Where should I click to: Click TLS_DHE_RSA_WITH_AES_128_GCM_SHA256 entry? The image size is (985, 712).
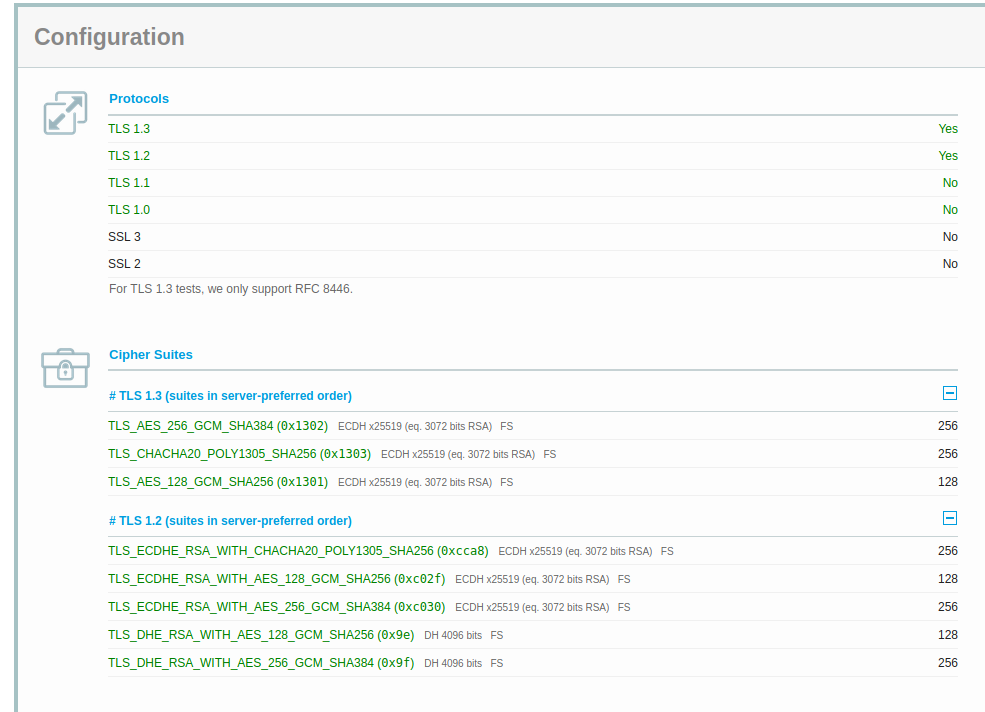tap(261, 635)
